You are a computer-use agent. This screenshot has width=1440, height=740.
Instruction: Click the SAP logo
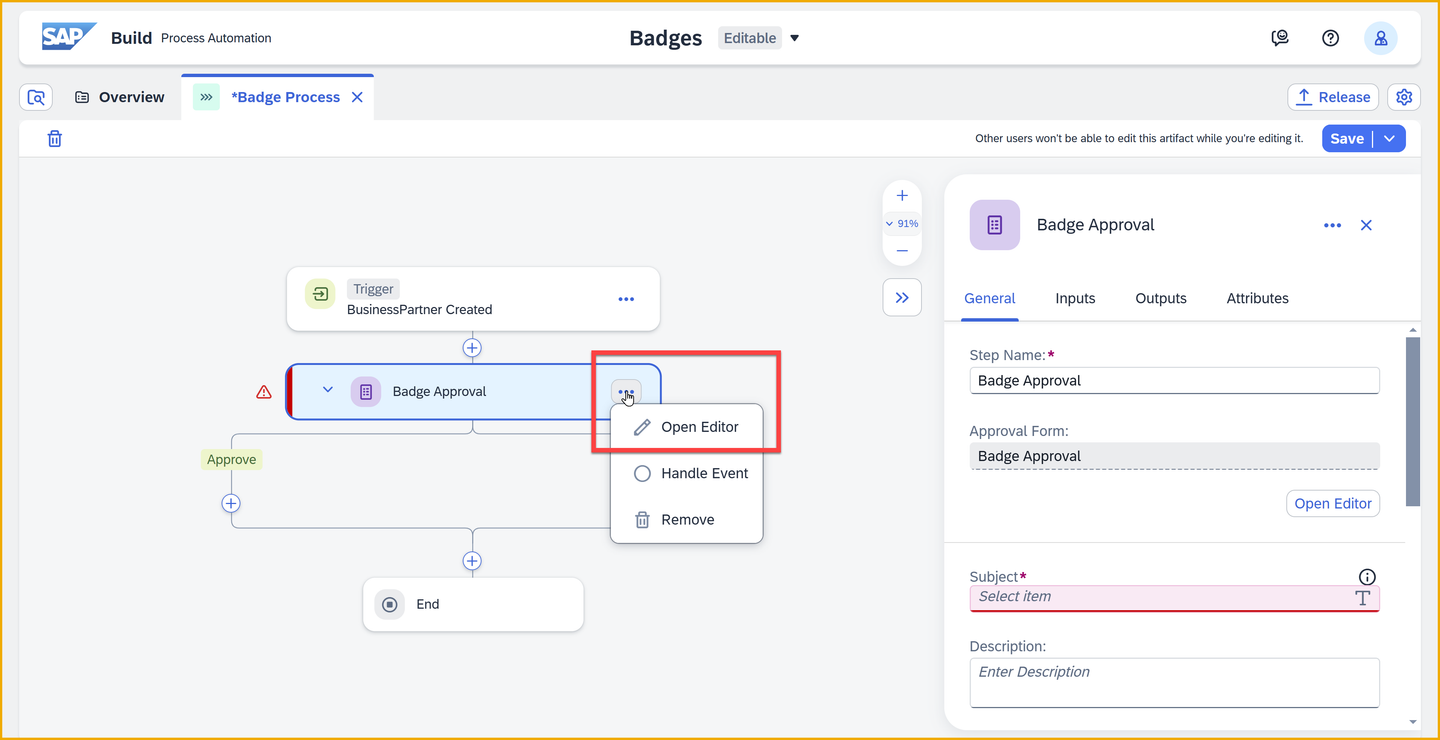pyautogui.click(x=67, y=37)
